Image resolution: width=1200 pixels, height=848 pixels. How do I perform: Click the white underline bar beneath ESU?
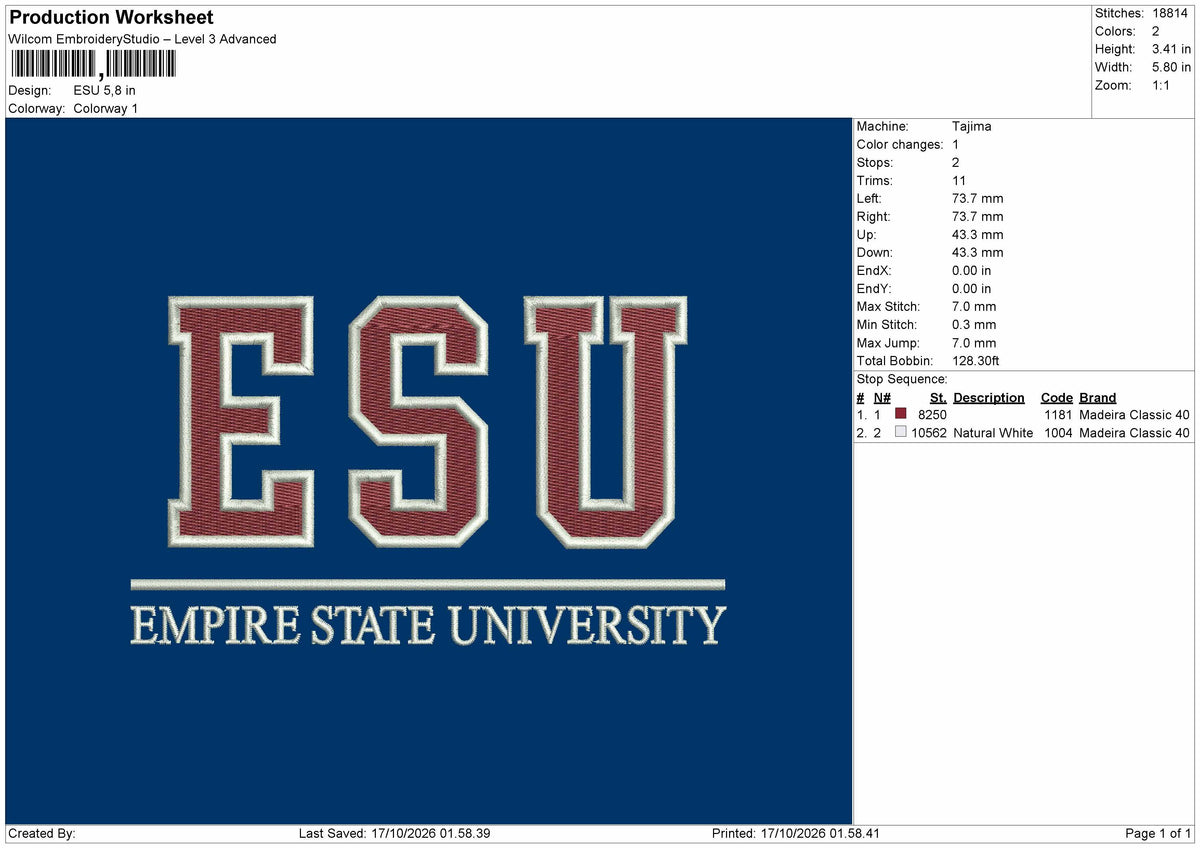[428, 585]
